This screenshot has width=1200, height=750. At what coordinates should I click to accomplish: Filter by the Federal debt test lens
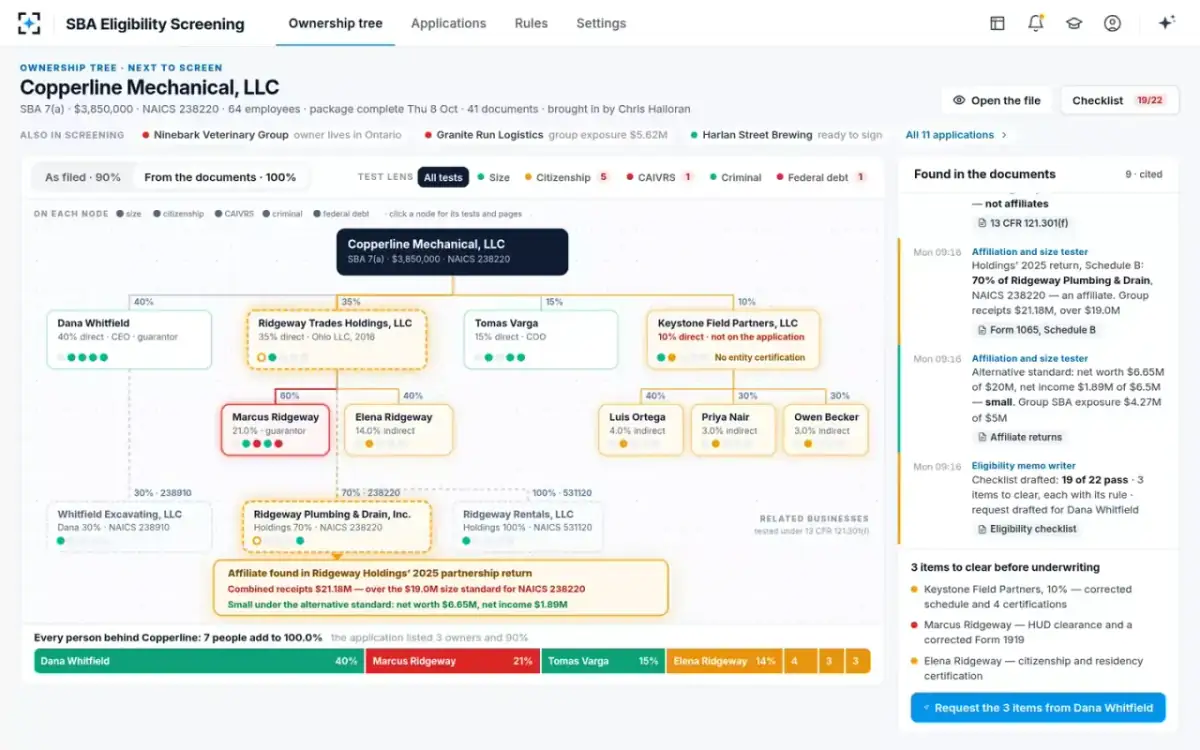click(x=820, y=177)
